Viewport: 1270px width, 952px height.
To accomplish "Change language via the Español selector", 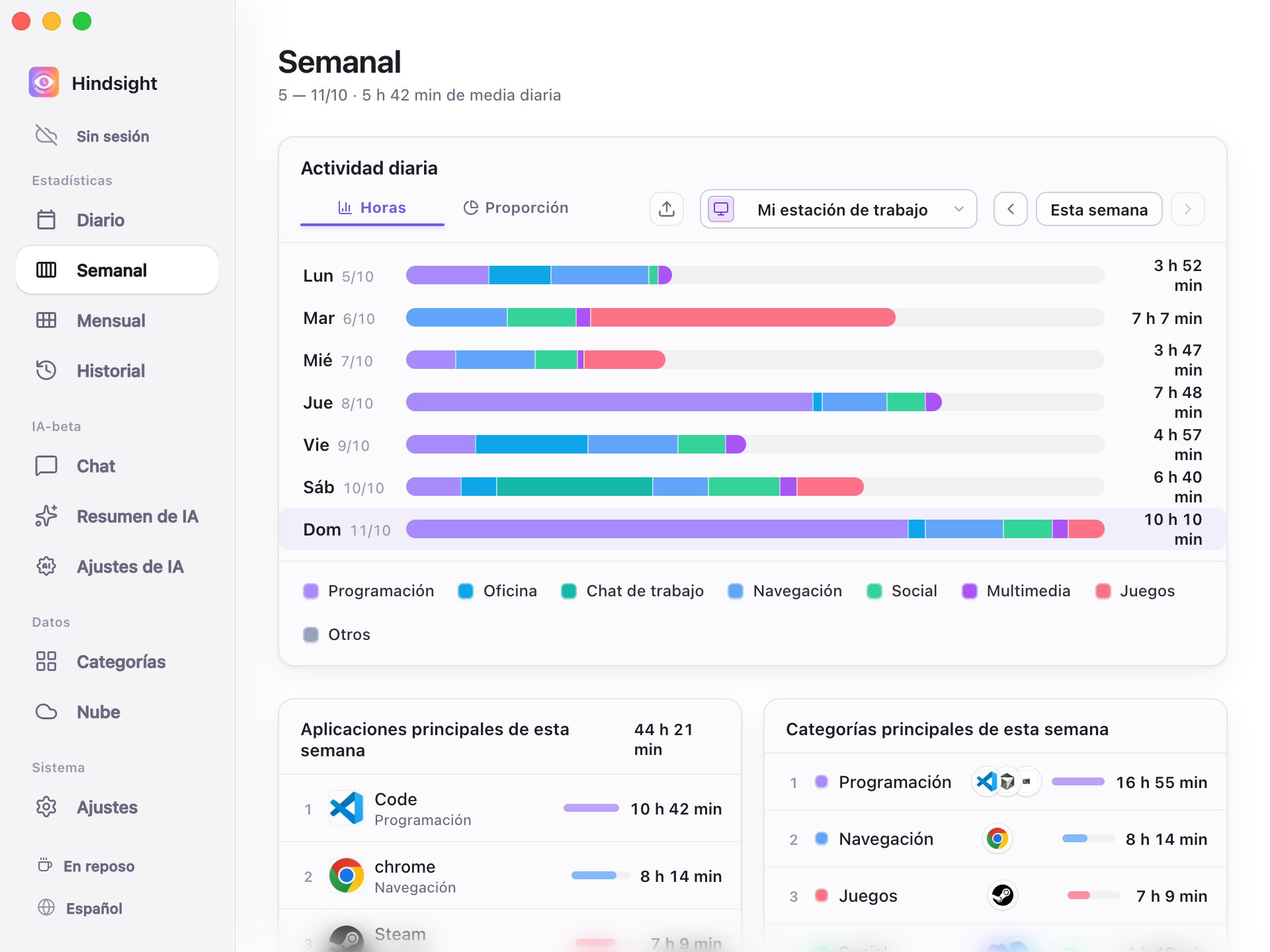I will coord(81,908).
